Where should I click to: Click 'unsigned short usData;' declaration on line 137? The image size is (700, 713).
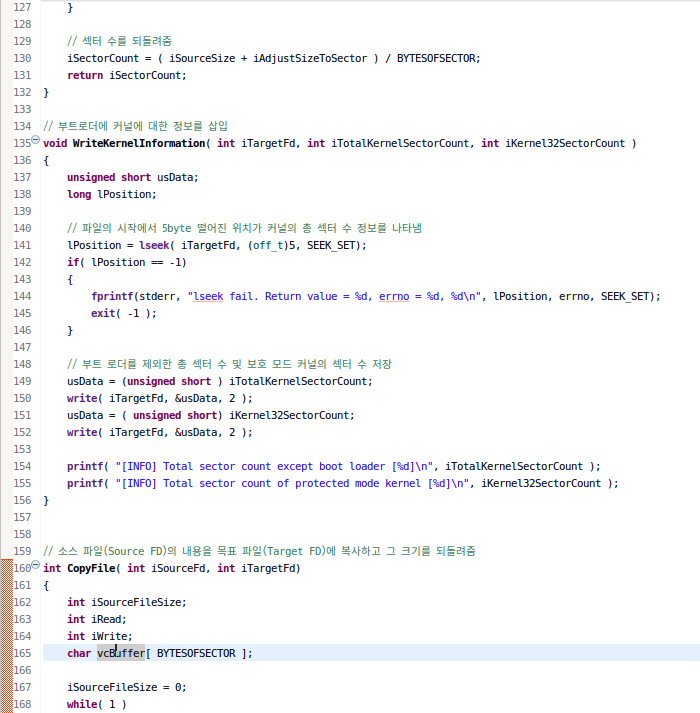coord(132,177)
